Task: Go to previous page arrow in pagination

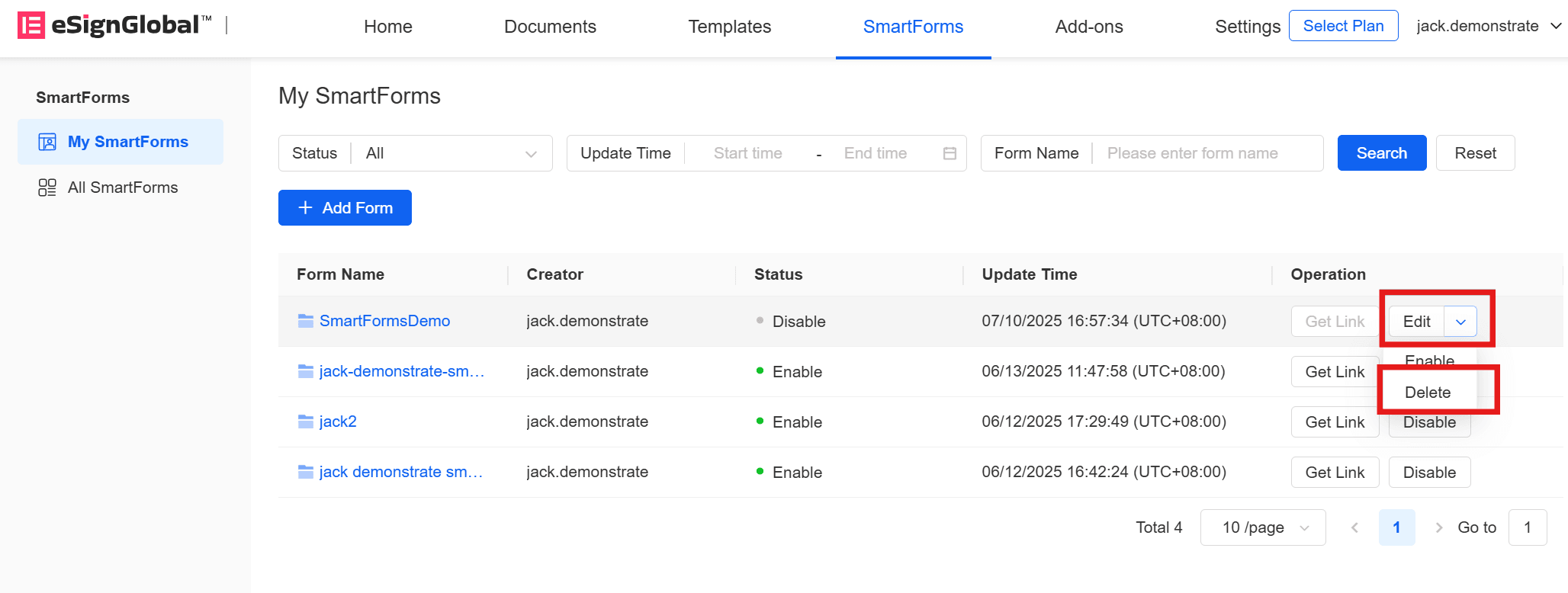Action: (1354, 527)
